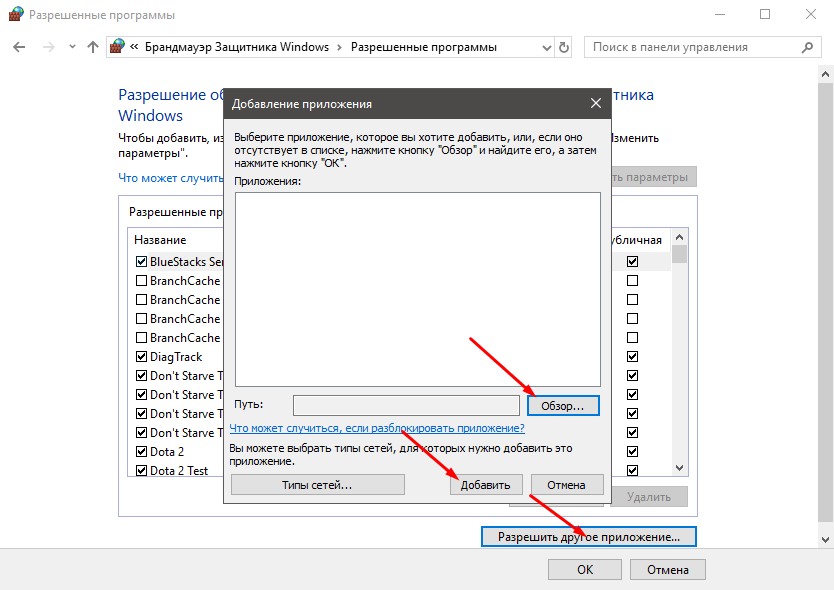Image resolution: width=834 pixels, height=590 pixels.
Task: Go back with the left arrow
Action: (19, 47)
